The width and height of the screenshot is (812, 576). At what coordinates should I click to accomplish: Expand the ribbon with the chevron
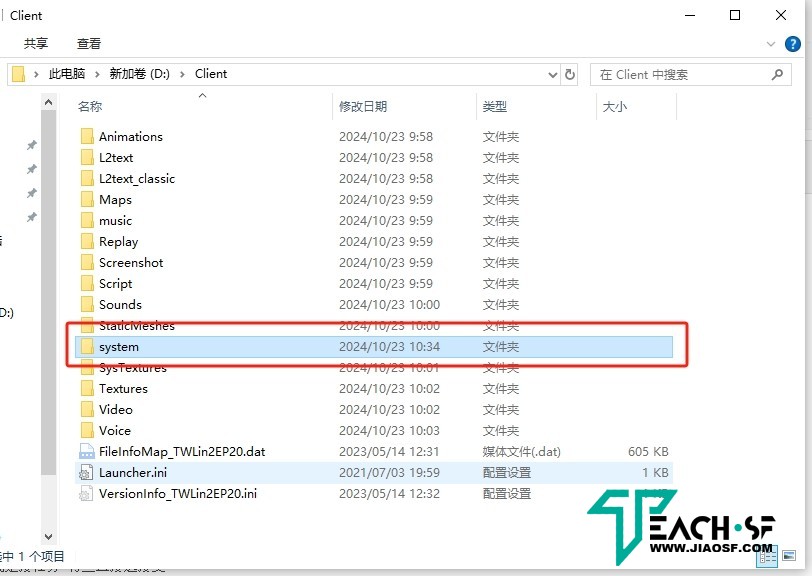point(771,44)
